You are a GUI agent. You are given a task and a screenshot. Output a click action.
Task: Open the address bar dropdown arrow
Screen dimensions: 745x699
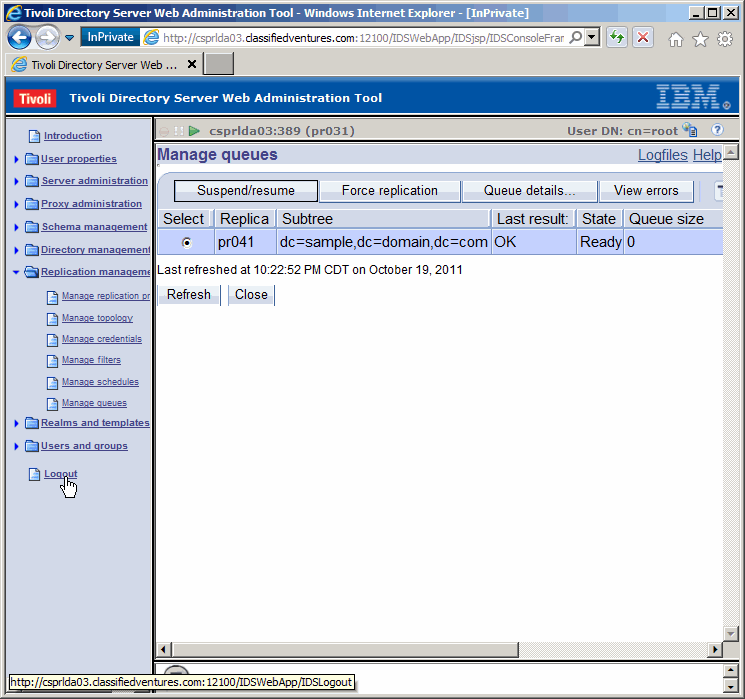pyautogui.click(x=592, y=37)
